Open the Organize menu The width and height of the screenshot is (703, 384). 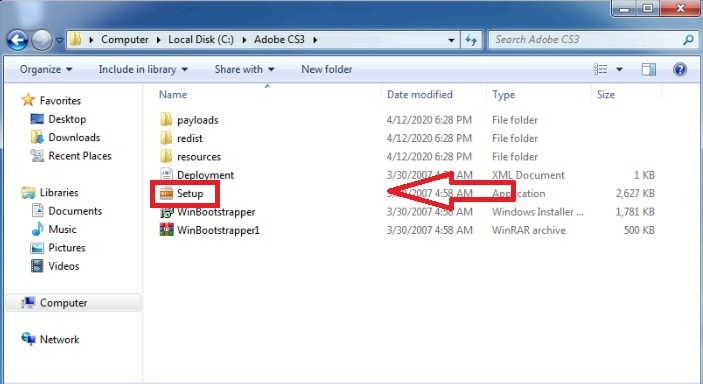pos(46,70)
